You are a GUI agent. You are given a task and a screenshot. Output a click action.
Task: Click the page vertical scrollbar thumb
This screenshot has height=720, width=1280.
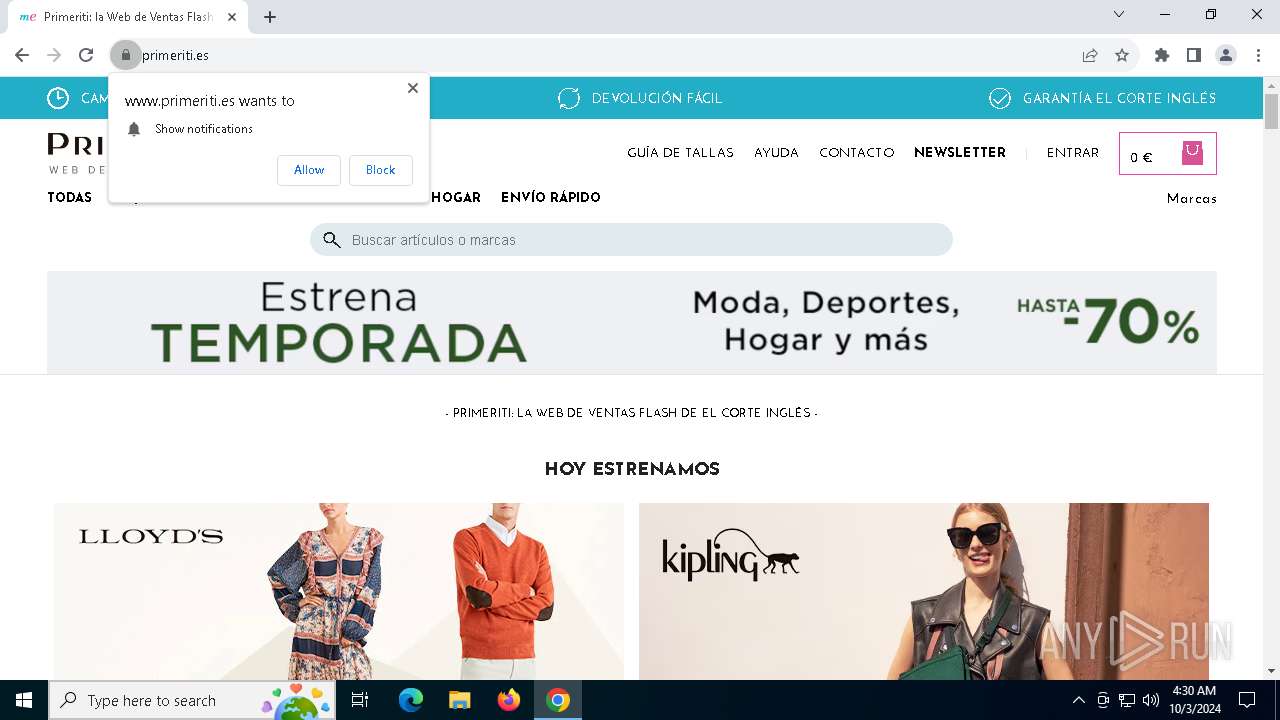click(x=1271, y=111)
